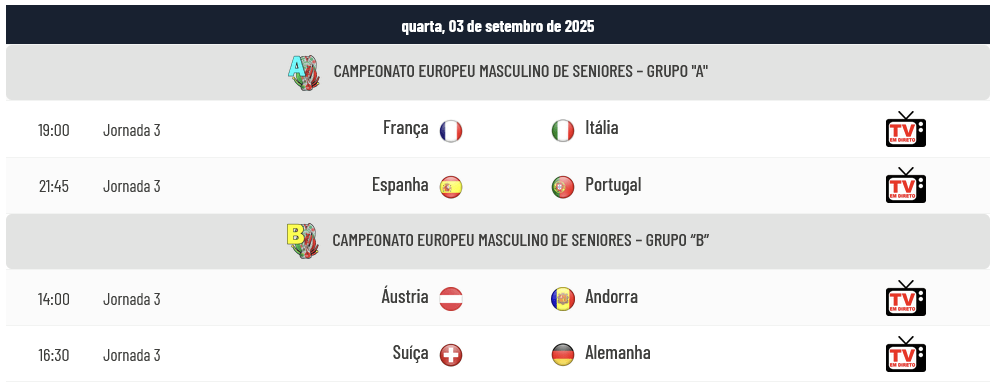The height and width of the screenshot is (382, 994).
Task: Click the Italy flag icon
Action: (562, 131)
